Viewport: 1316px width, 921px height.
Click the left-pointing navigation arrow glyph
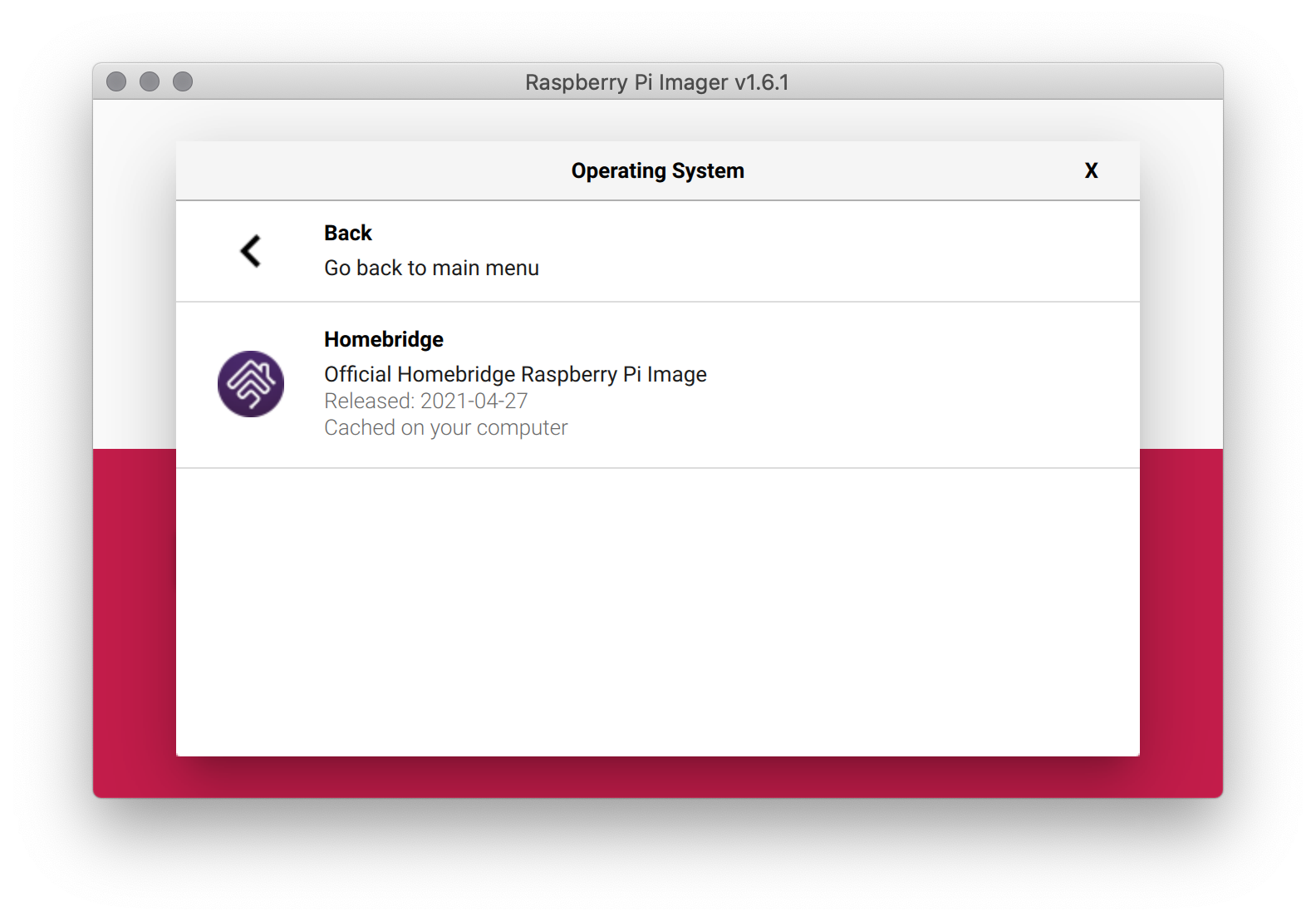tap(249, 251)
